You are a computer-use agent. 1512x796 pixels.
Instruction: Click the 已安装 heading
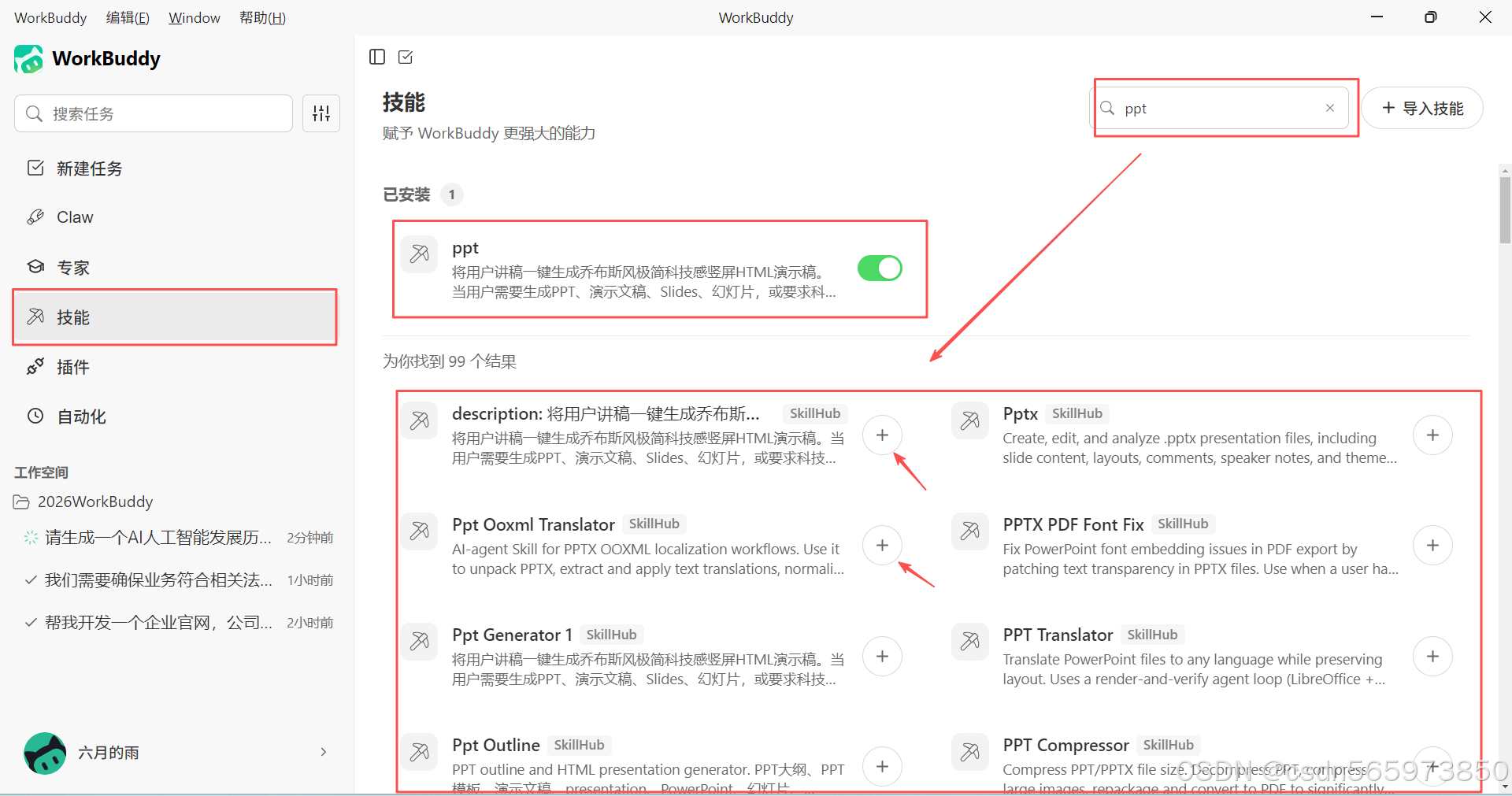[406, 194]
